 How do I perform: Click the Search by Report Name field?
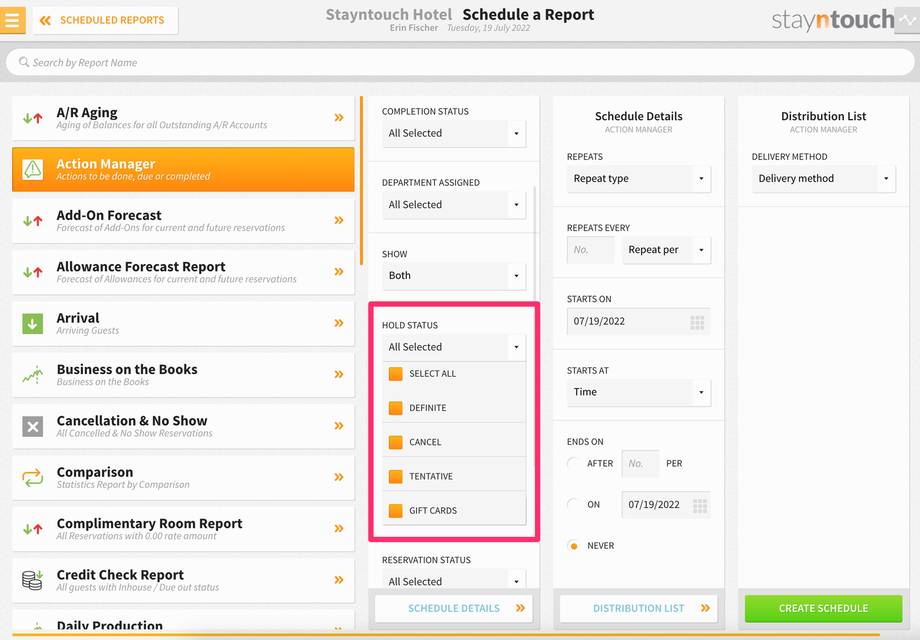(x=460, y=62)
